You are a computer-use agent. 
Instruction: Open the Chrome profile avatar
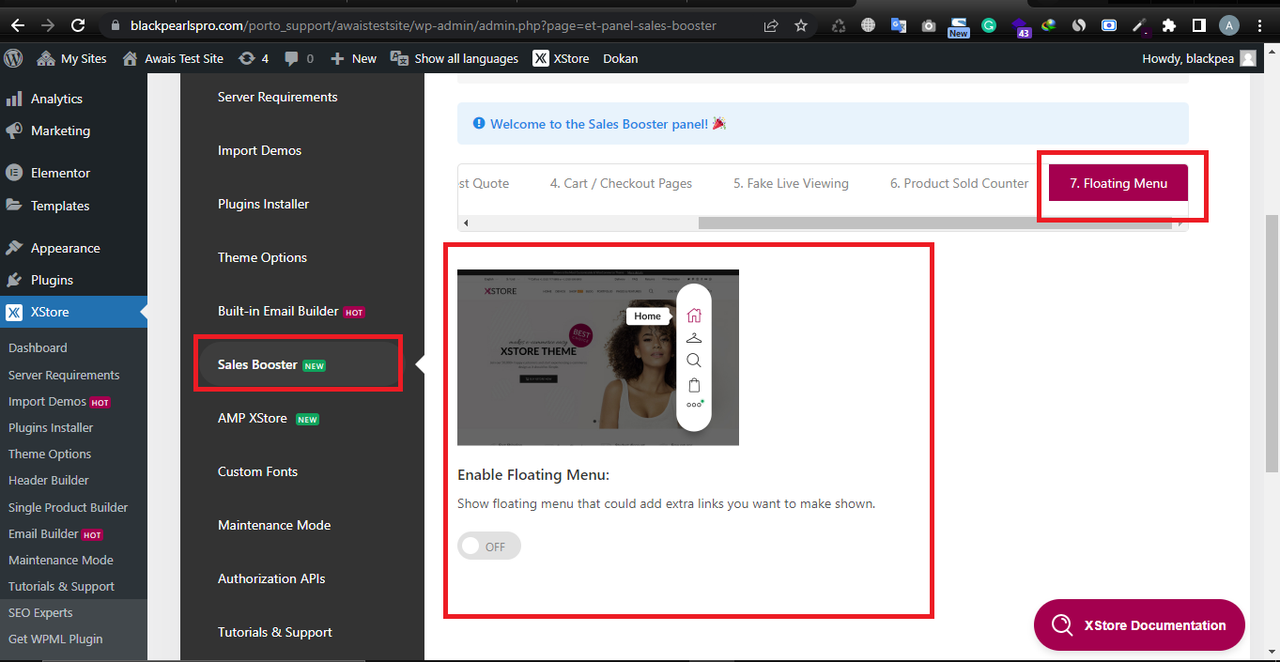(x=1229, y=26)
